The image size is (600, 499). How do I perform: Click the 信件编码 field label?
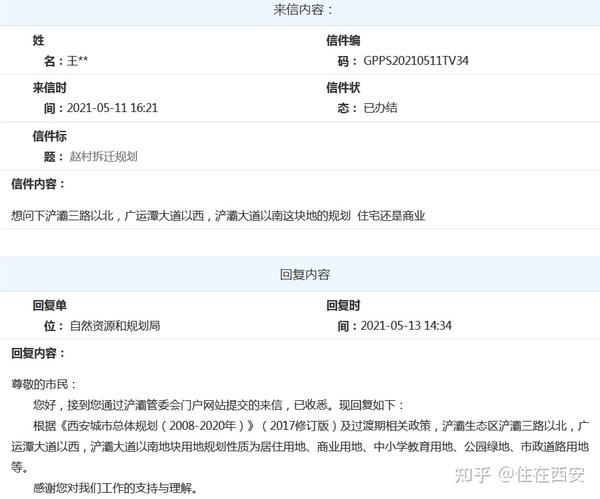(x=343, y=51)
